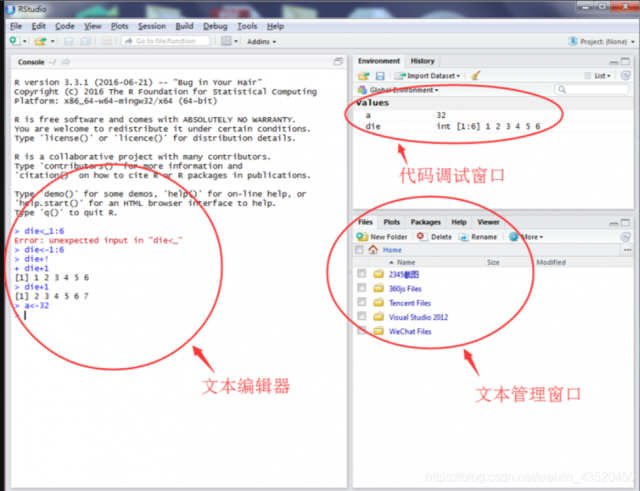Open the Addins dropdown
The image size is (640, 491).
tap(261, 42)
